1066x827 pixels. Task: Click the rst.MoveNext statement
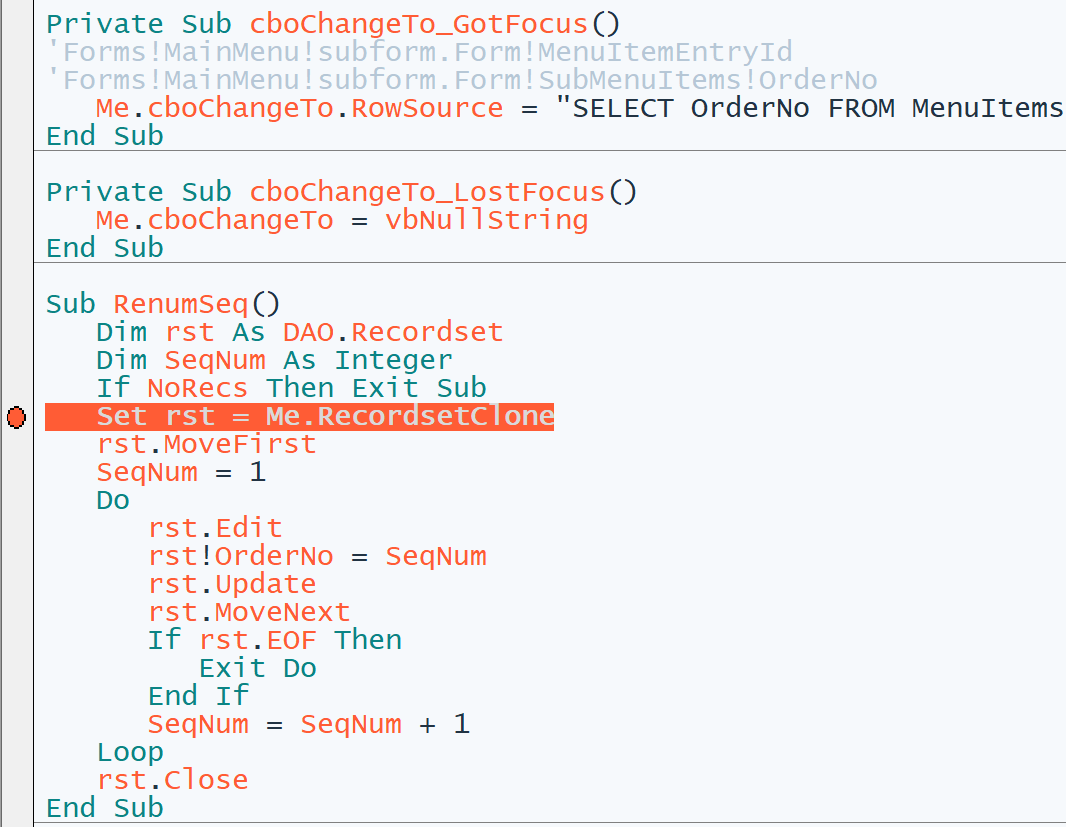click(x=249, y=612)
